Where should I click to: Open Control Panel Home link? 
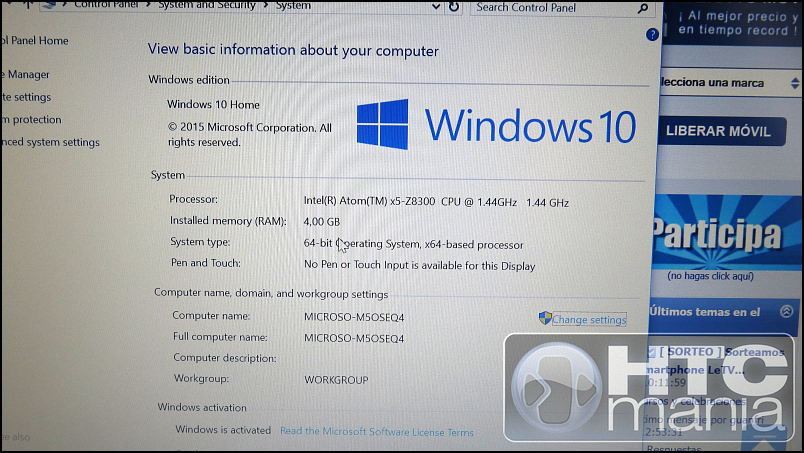pyautogui.click(x=35, y=41)
